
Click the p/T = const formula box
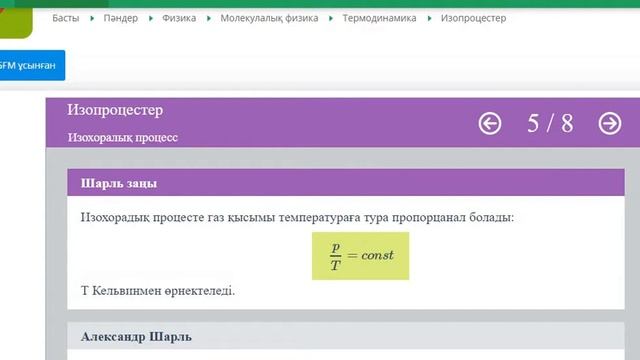click(x=360, y=256)
